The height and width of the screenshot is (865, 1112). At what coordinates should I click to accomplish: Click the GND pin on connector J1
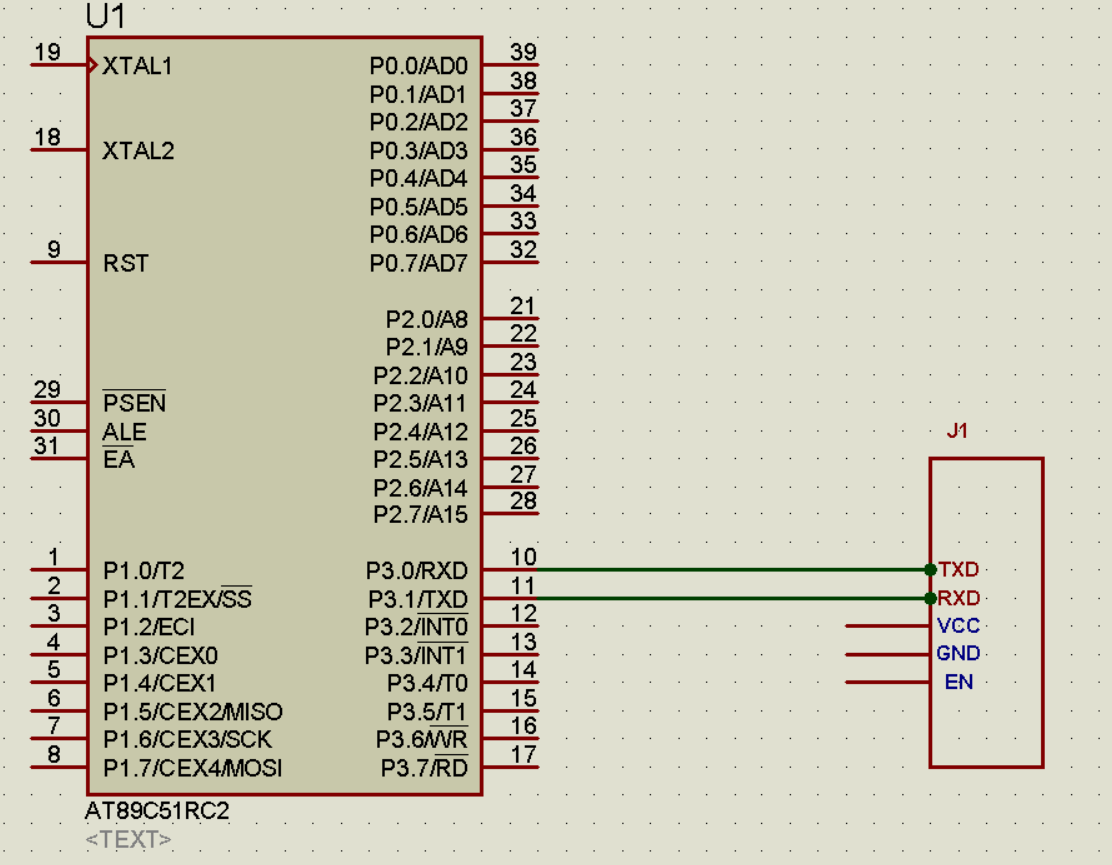(x=958, y=653)
